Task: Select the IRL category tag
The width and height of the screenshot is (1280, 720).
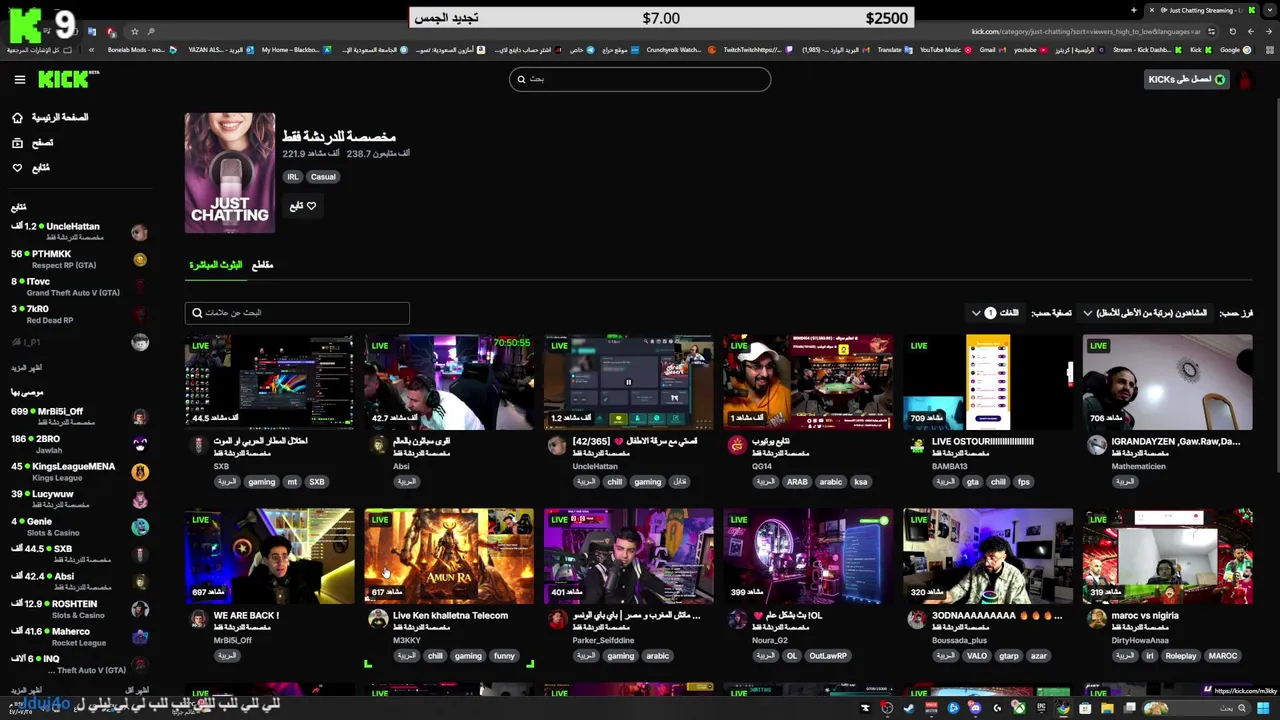Action: pos(293,177)
